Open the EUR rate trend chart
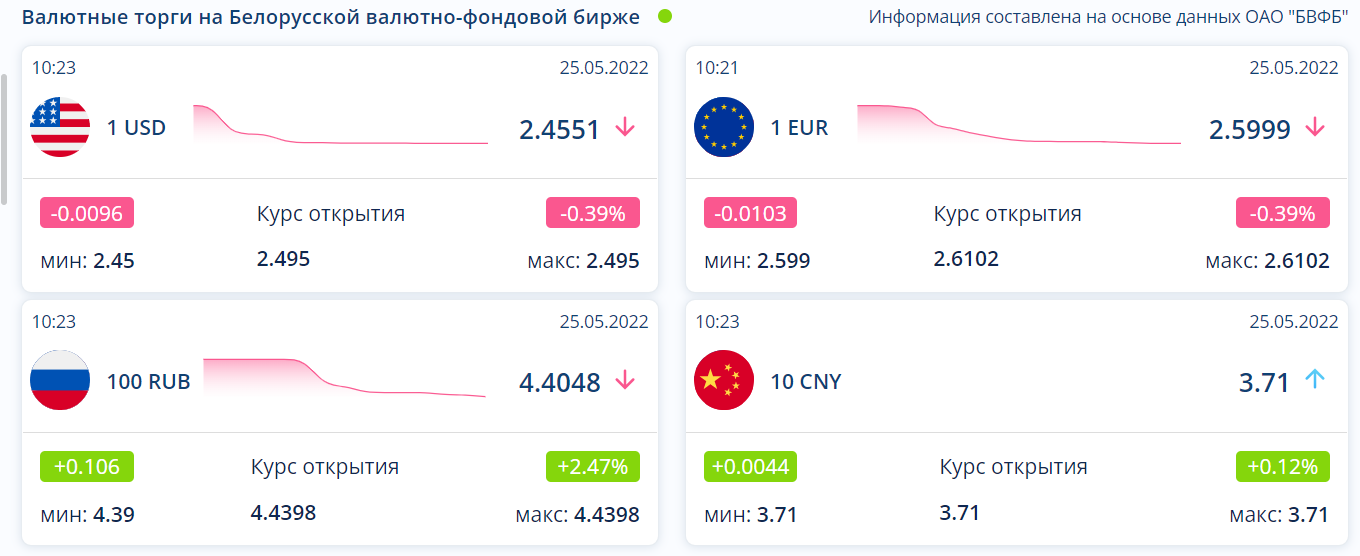This screenshot has width=1360, height=556. (1018, 125)
